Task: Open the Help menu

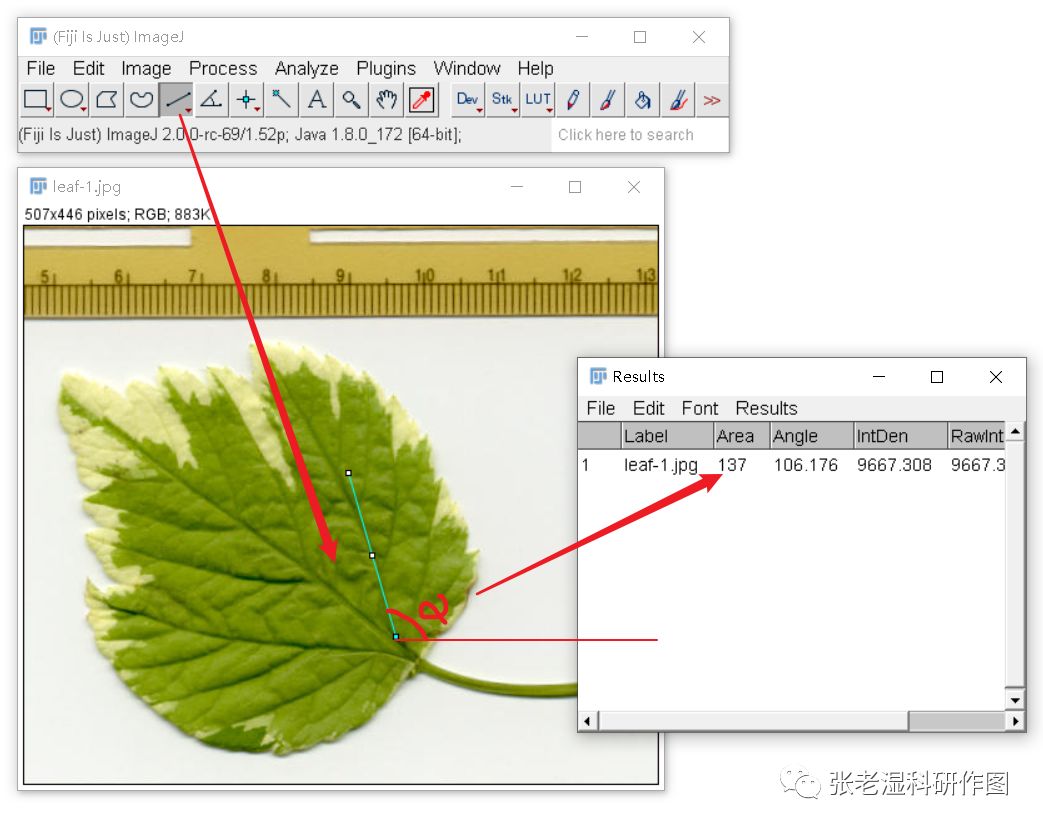Action: (535, 69)
